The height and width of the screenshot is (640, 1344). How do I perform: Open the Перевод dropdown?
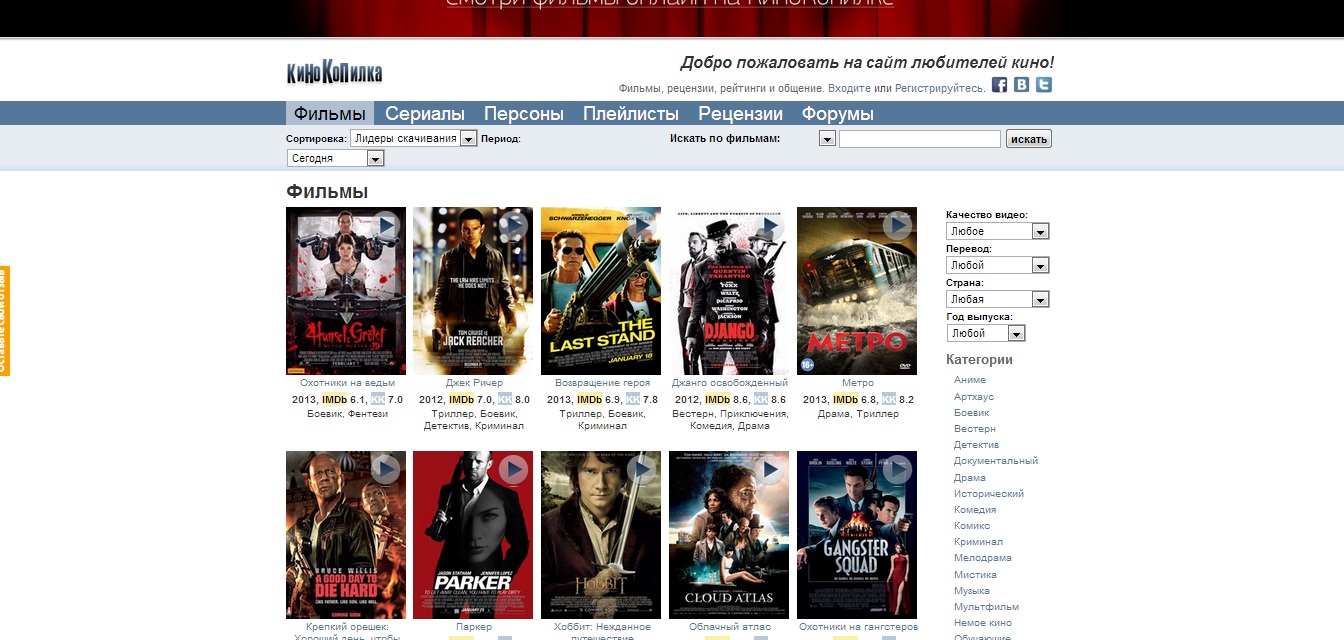pyautogui.click(x=997, y=265)
